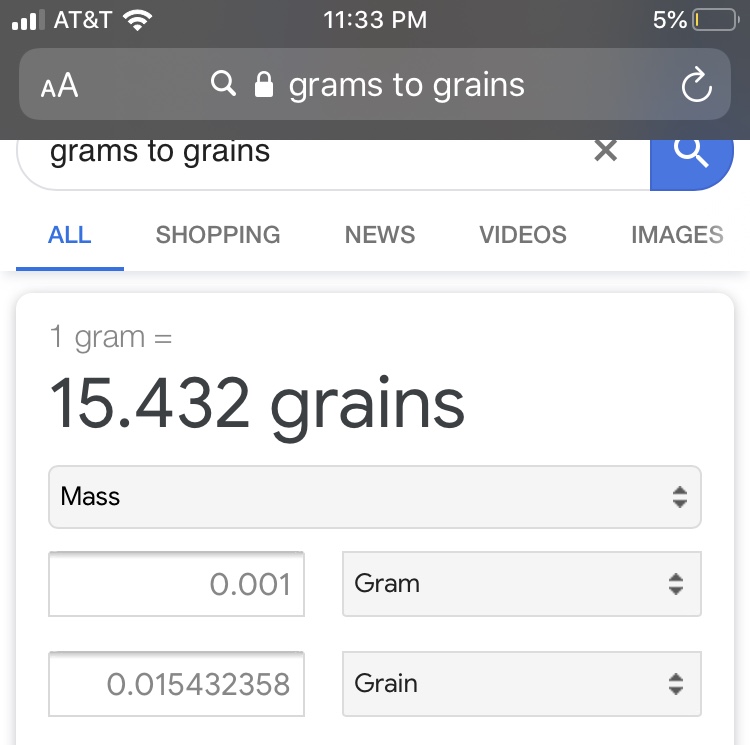The image size is (750, 745).
Task: Select the 0.015432358 grain value field
Action: pyautogui.click(x=176, y=684)
